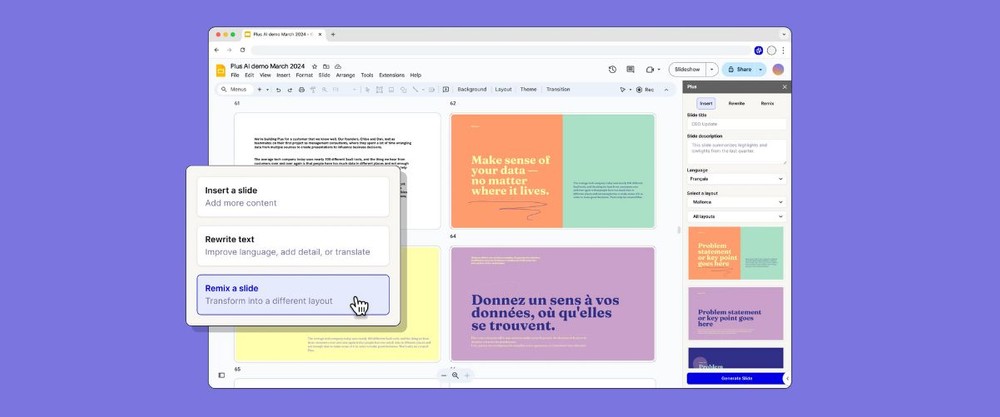This screenshot has height=417, width=1000.
Task: Open the Mallorca layout theme dropdown
Action: pyautogui.click(x=736, y=201)
